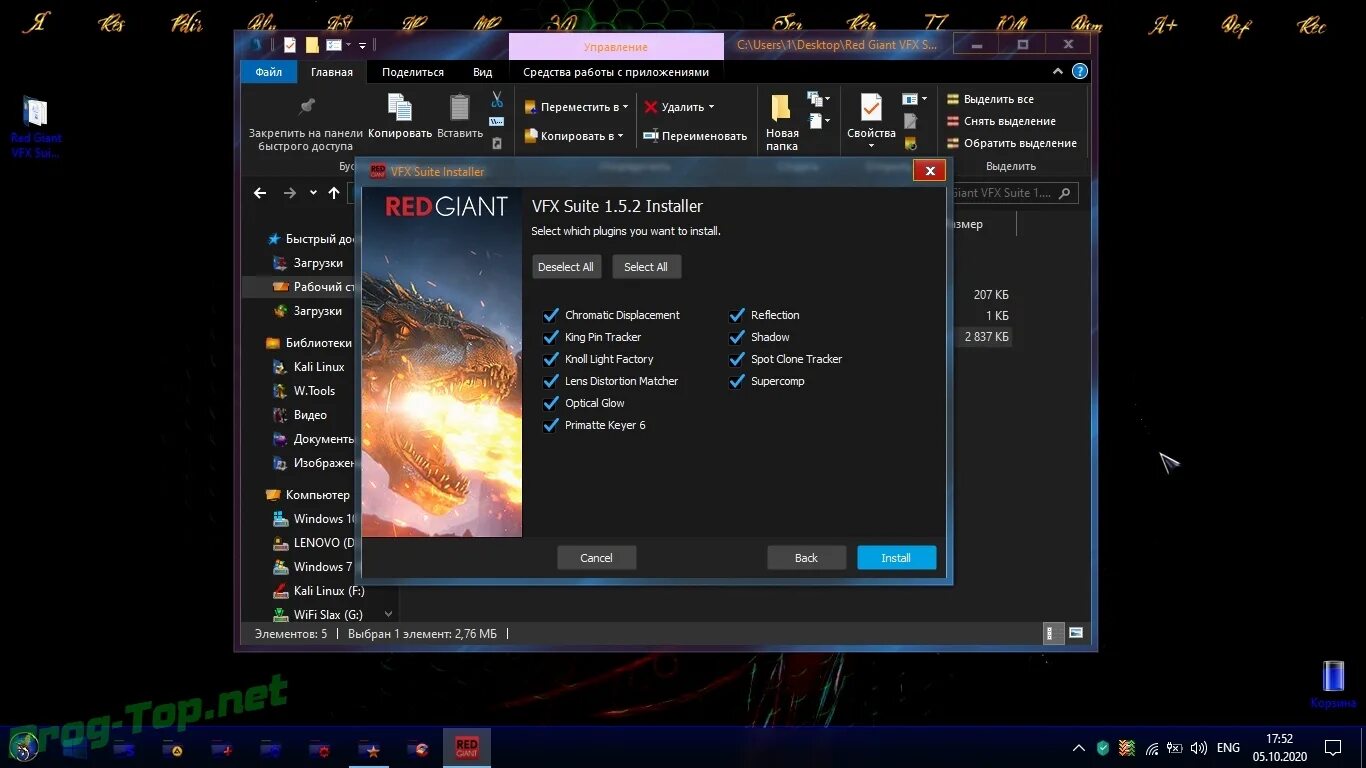Click the Explorer help question mark icon
Screen dimensions: 1366x768
1079,72
